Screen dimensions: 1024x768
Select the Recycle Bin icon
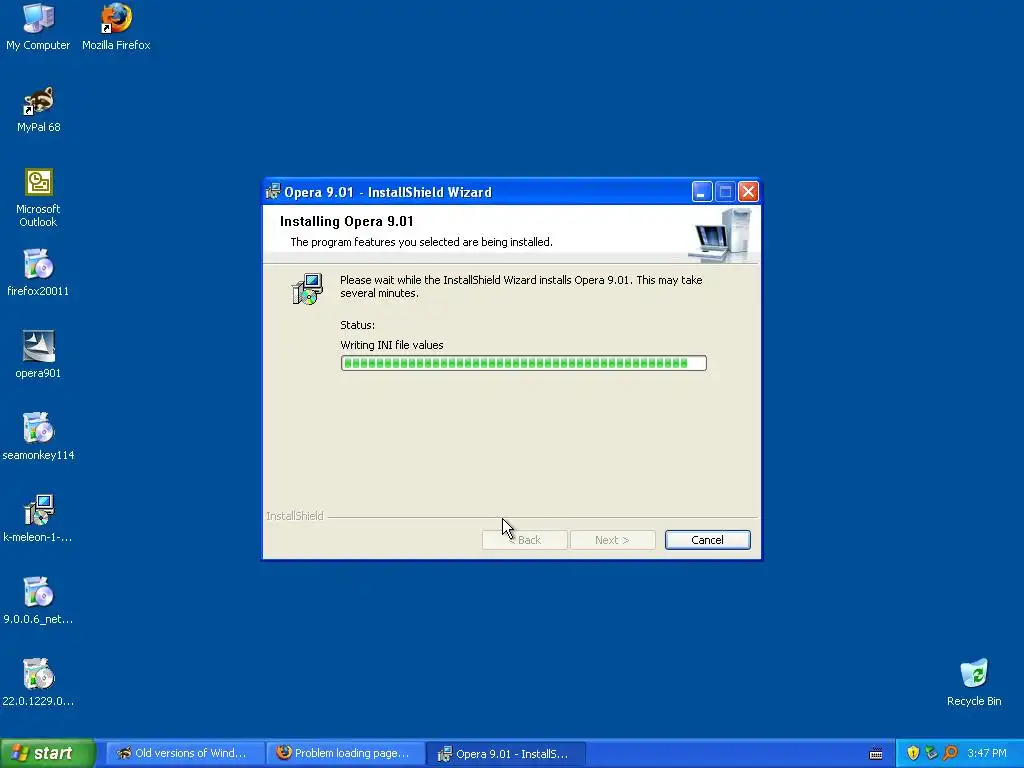(974, 683)
